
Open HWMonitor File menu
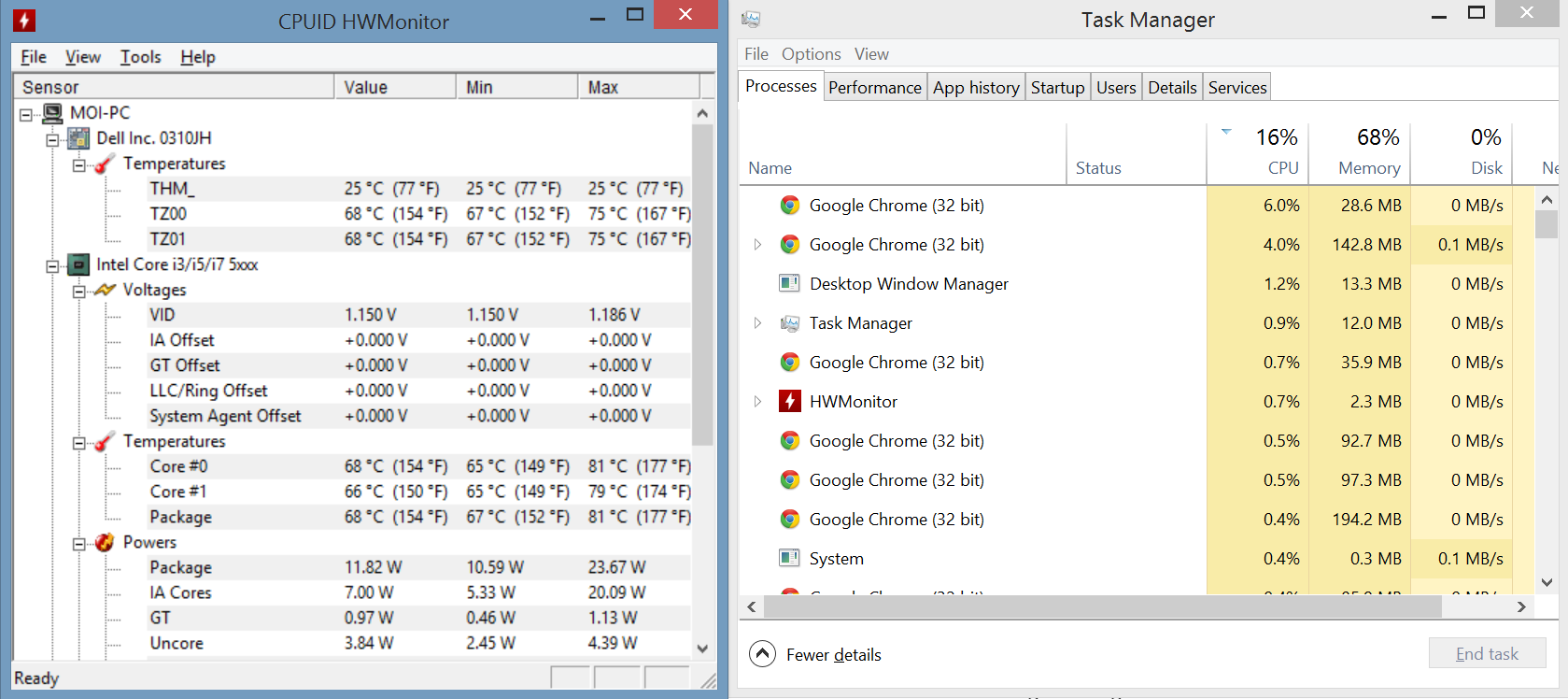tap(34, 57)
